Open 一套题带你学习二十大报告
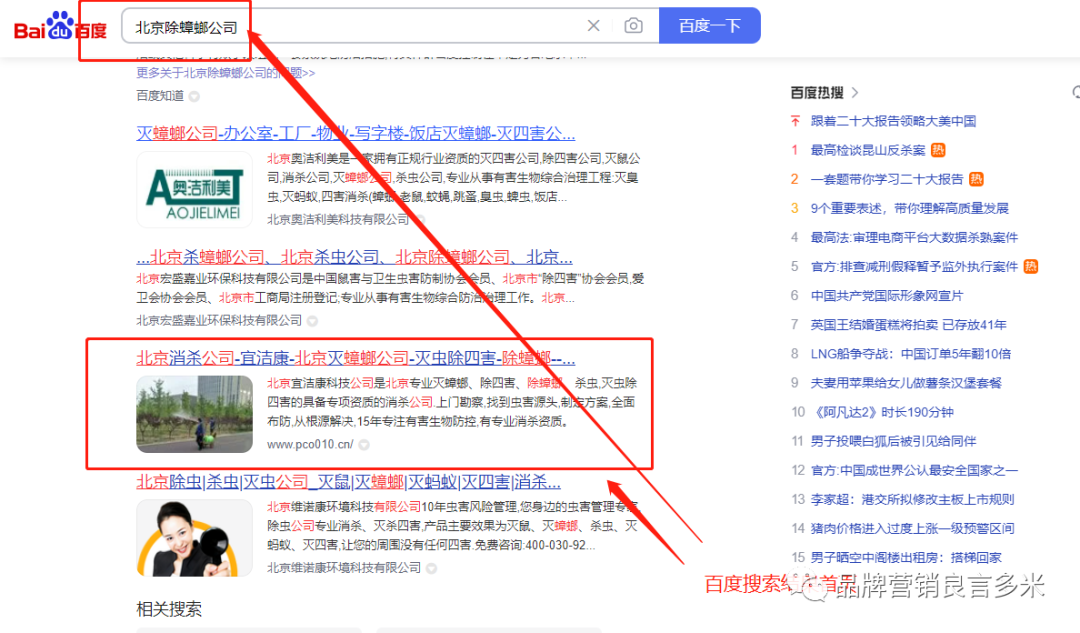 (x=886, y=179)
